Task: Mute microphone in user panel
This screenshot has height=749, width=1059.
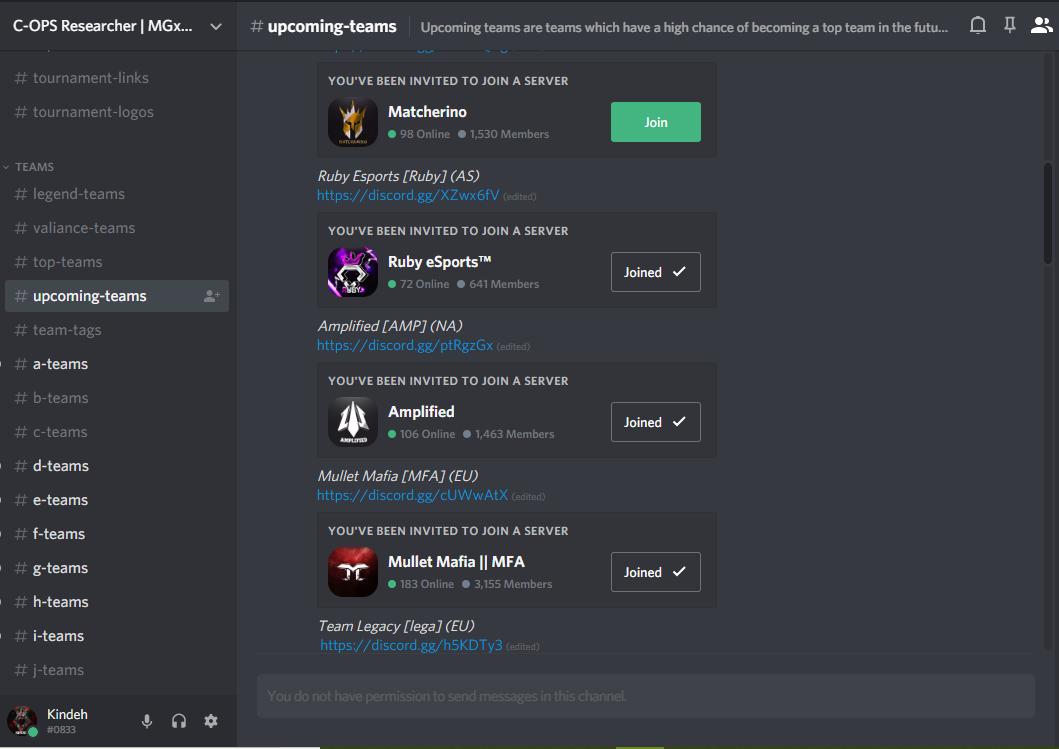Action: point(147,721)
